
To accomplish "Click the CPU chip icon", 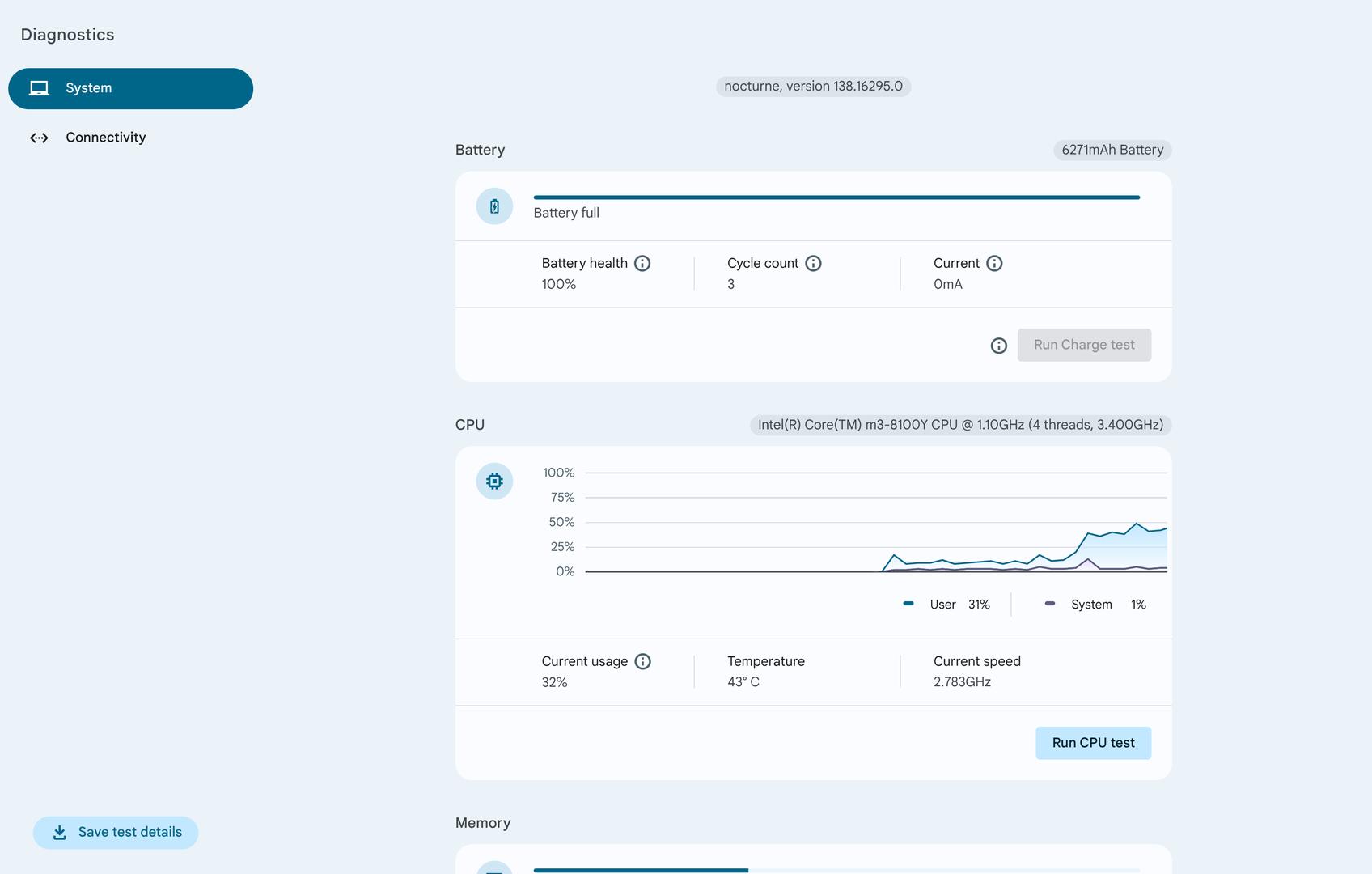I will (x=494, y=482).
